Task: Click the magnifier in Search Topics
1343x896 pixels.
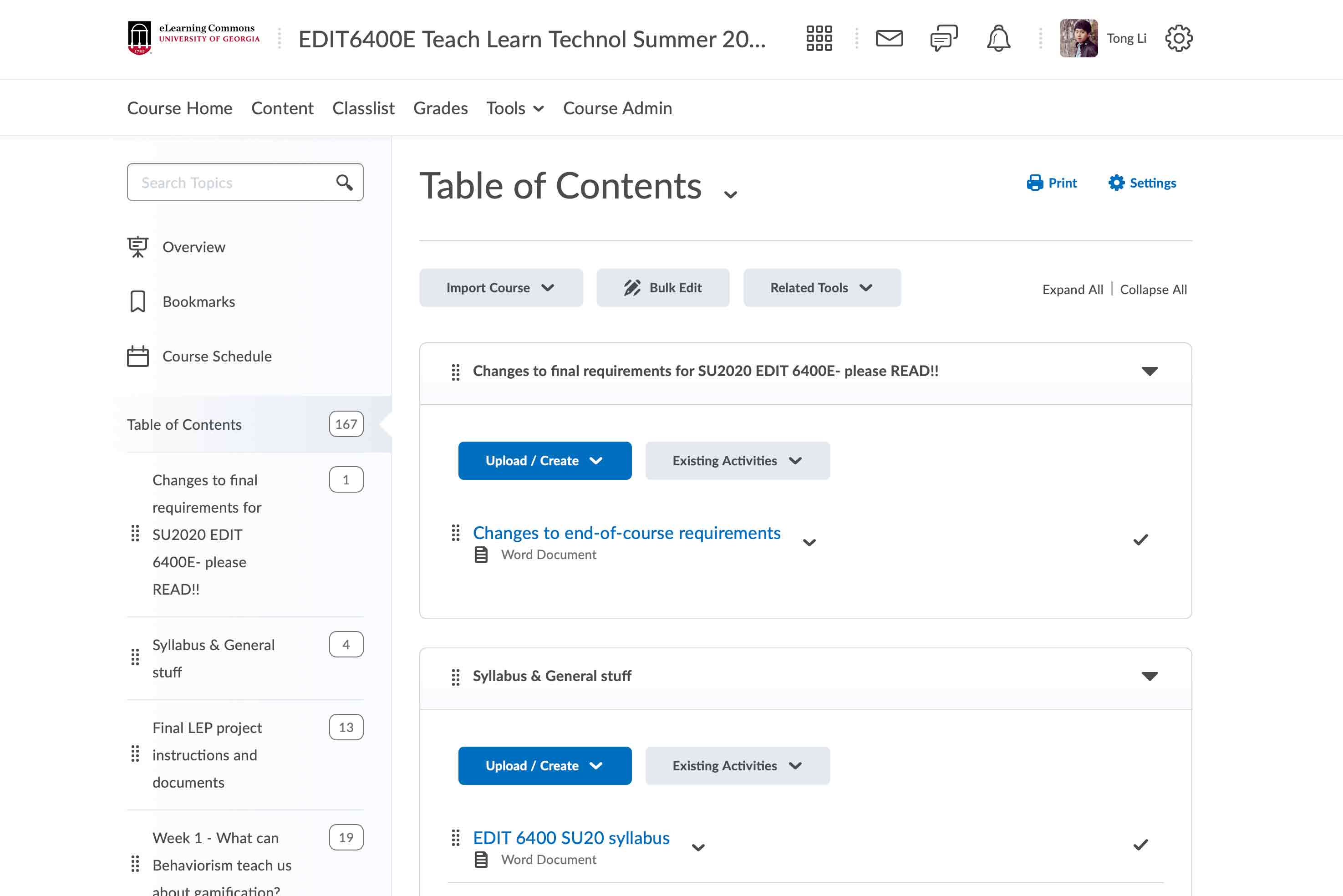Action: 344,182
